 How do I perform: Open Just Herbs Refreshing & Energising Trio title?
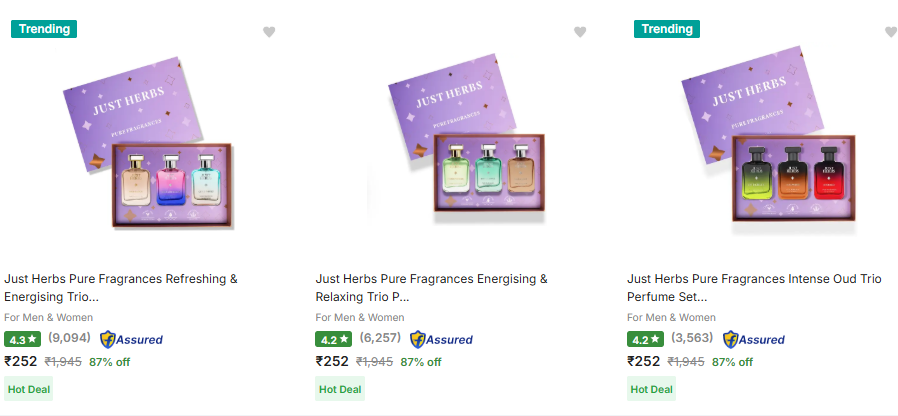pyautogui.click(x=121, y=287)
